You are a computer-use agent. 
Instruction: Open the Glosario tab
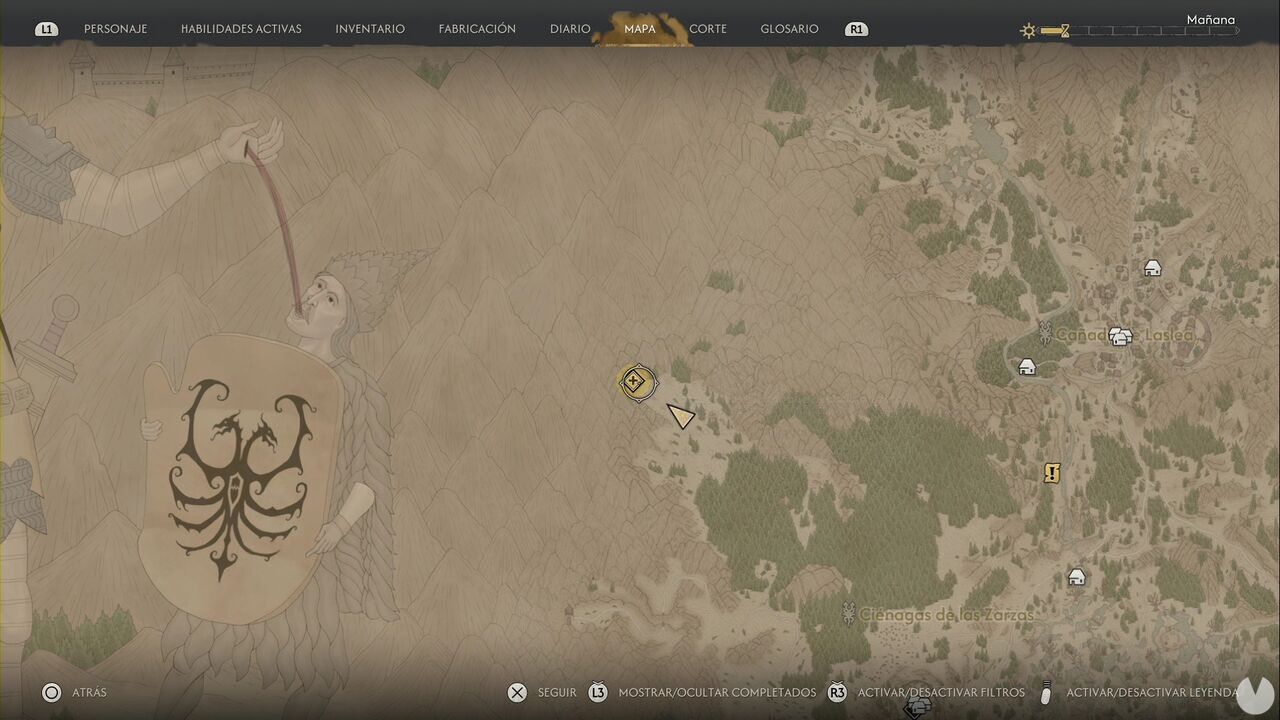pos(789,29)
